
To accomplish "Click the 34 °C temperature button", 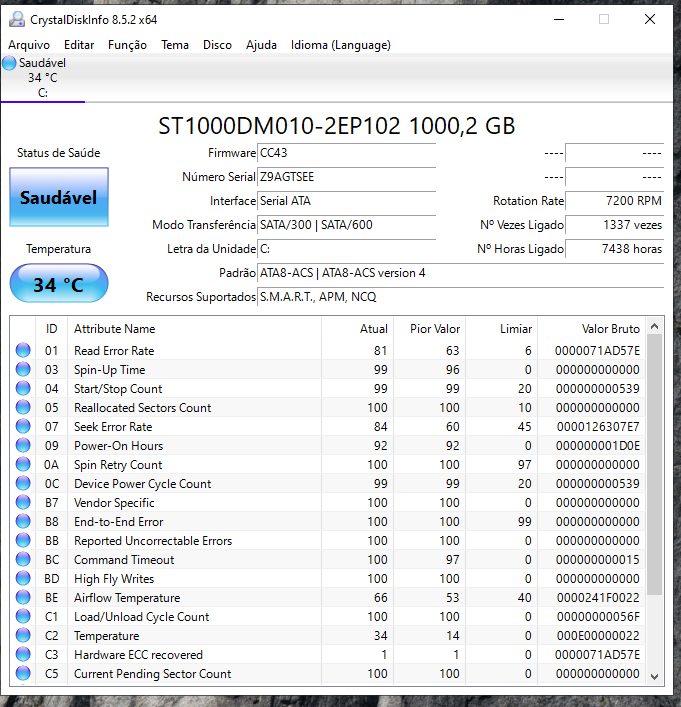I will (59, 284).
